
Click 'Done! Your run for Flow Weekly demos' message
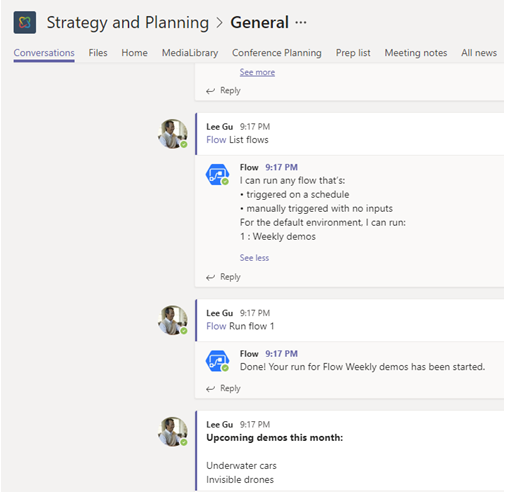(x=363, y=367)
